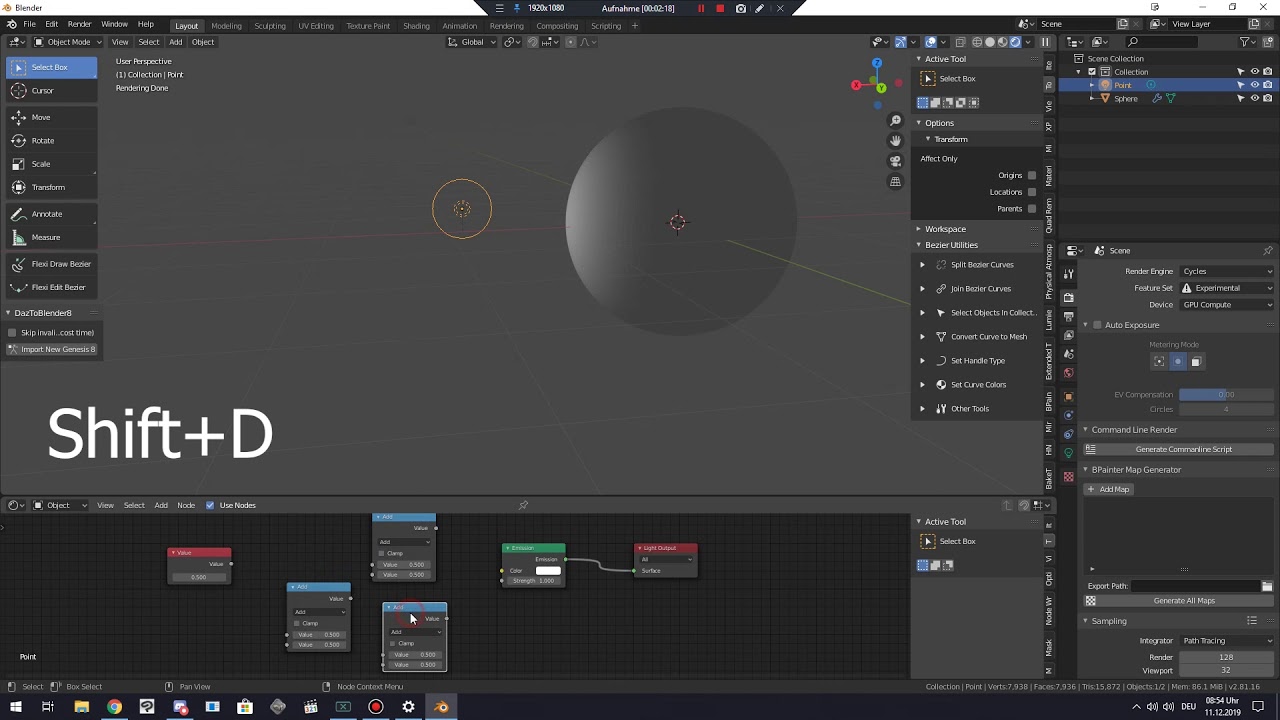
Task: Open the Render Engine Cycles dropdown
Action: 1227,271
